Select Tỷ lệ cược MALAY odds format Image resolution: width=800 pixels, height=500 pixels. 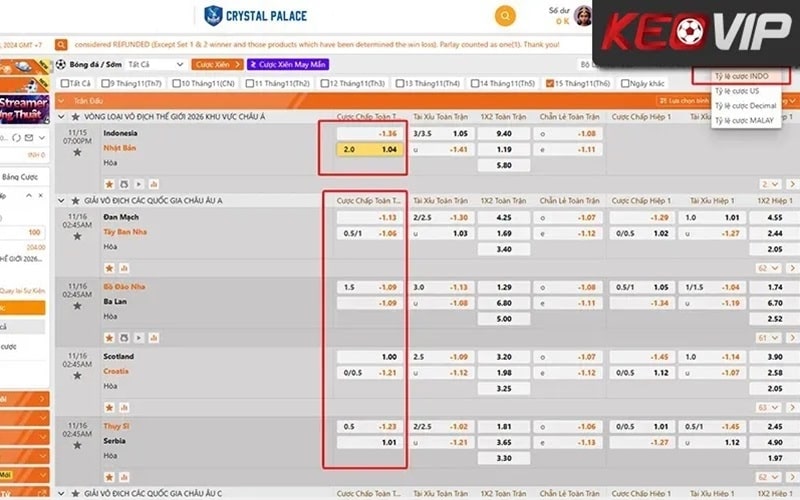[744, 120]
